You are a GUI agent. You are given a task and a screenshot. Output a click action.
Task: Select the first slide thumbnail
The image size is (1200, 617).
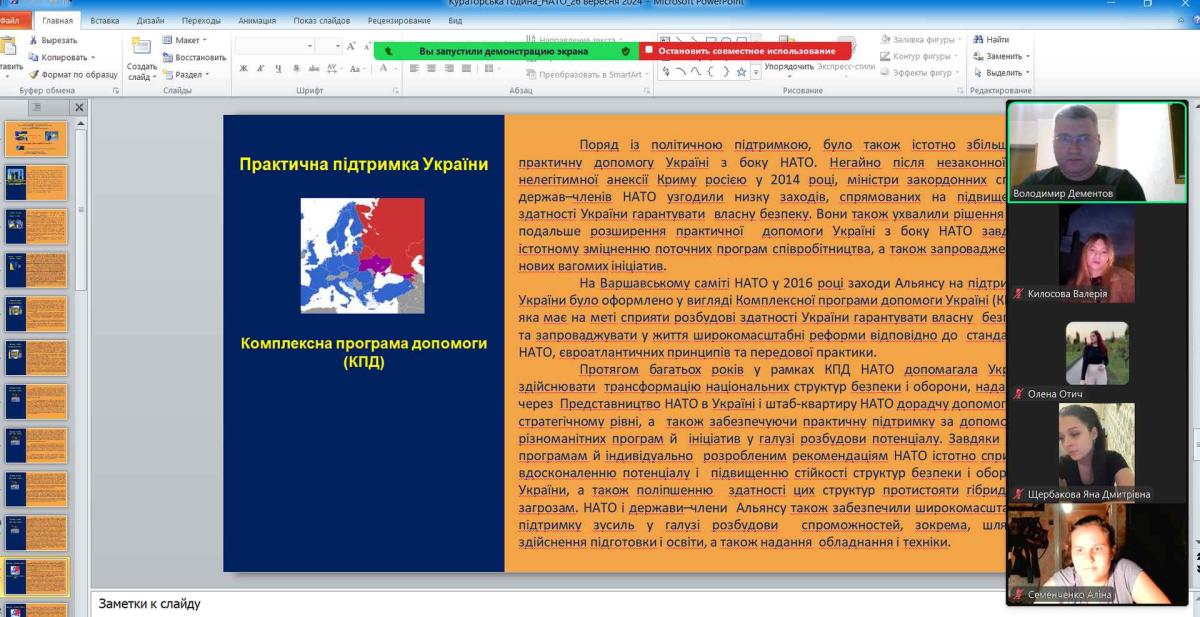pyautogui.click(x=37, y=139)
